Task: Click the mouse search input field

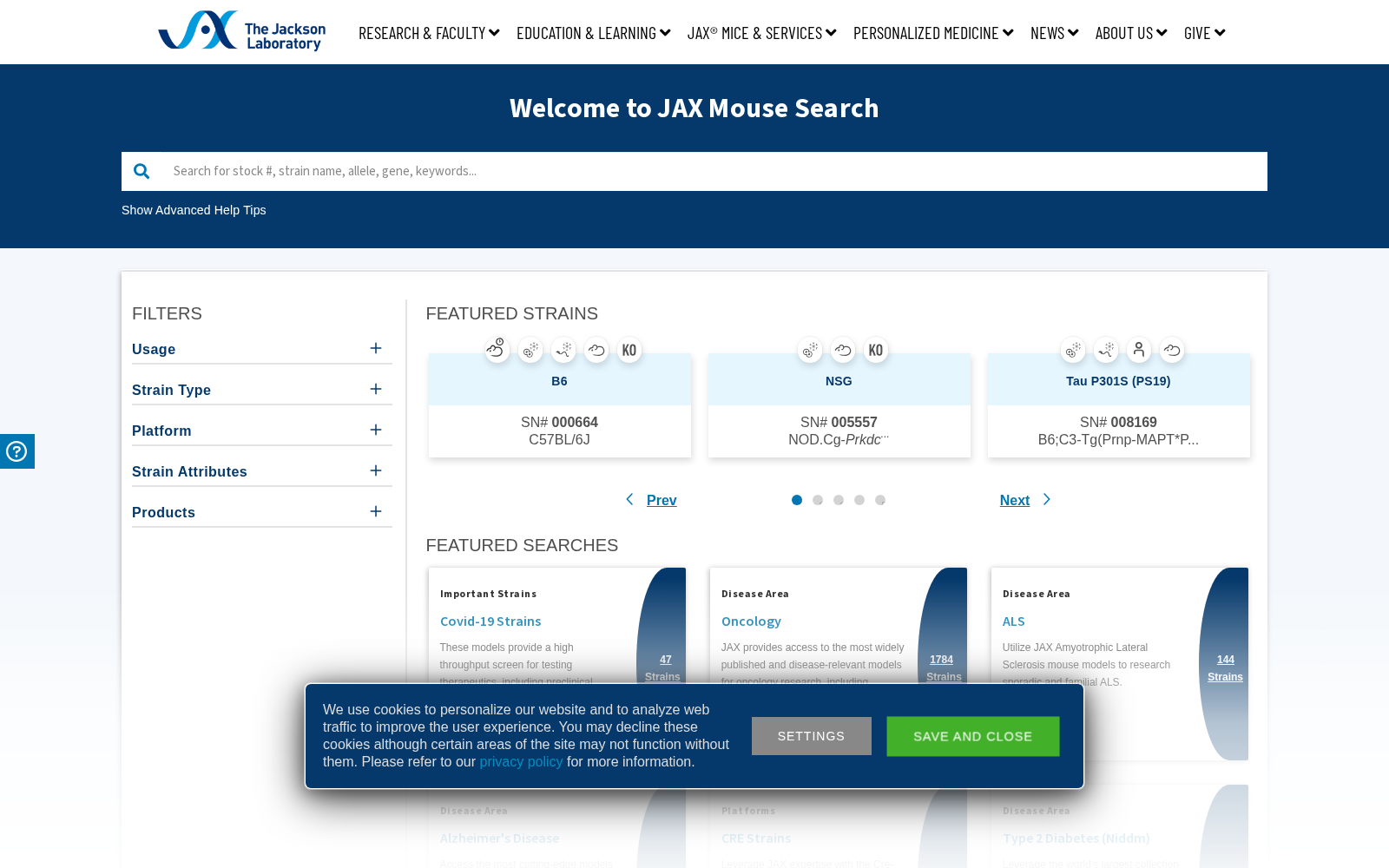Action: [x=714, y=171]
